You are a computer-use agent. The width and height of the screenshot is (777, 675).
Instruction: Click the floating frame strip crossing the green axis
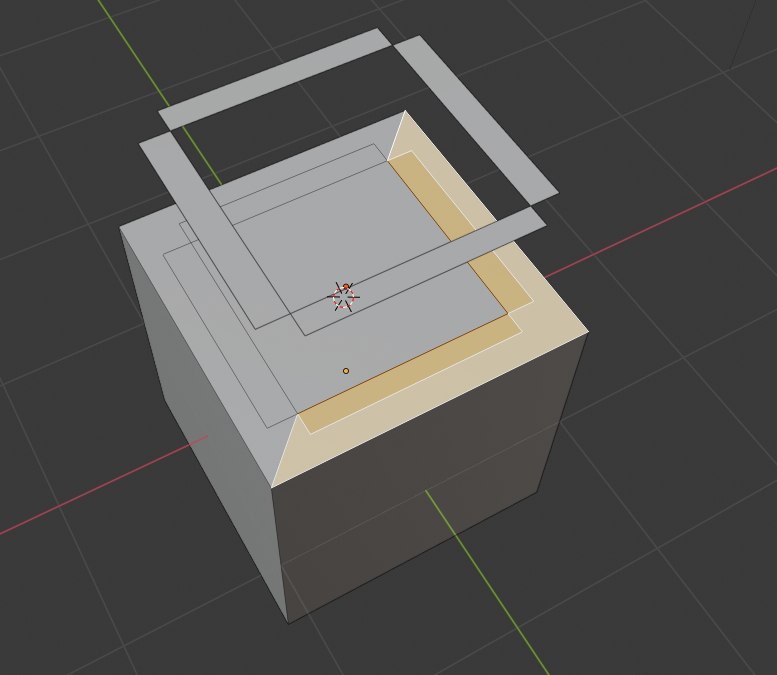click(x=277, y=79)
